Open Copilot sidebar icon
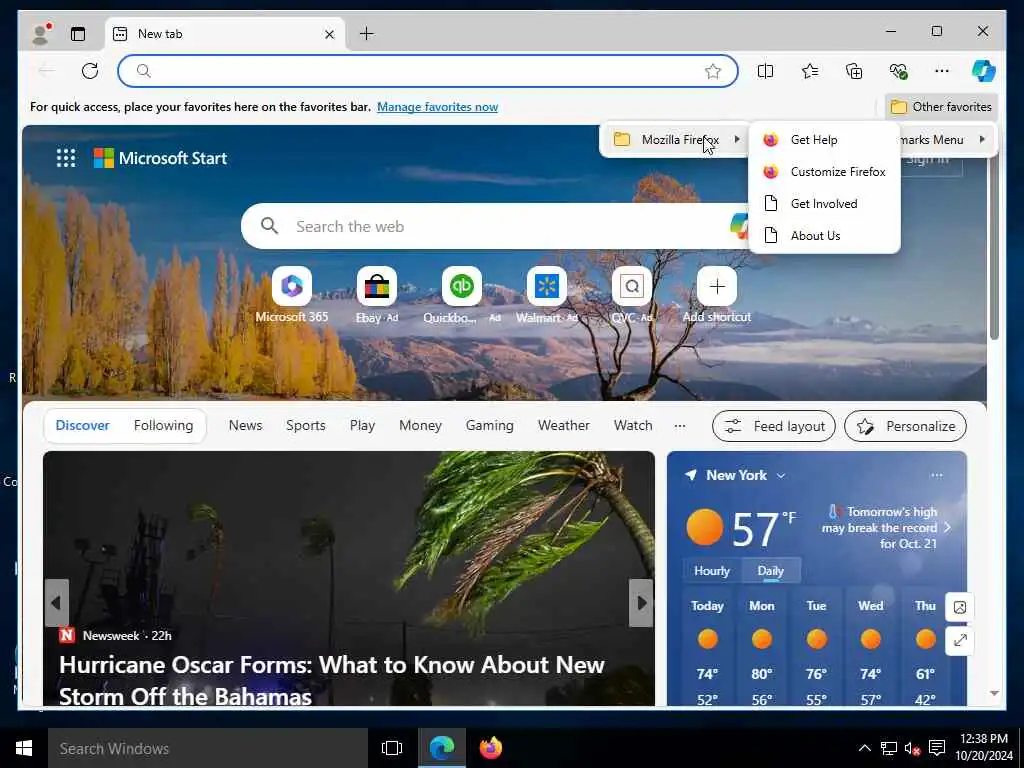This screenshot has width=1024, height=768. [x=984, y=71]
